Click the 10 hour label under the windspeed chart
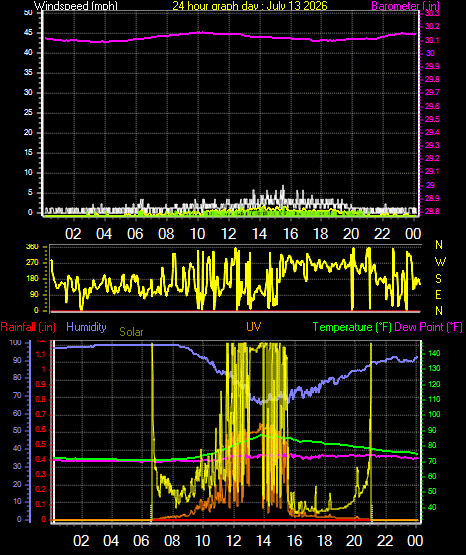 [197, 234]
